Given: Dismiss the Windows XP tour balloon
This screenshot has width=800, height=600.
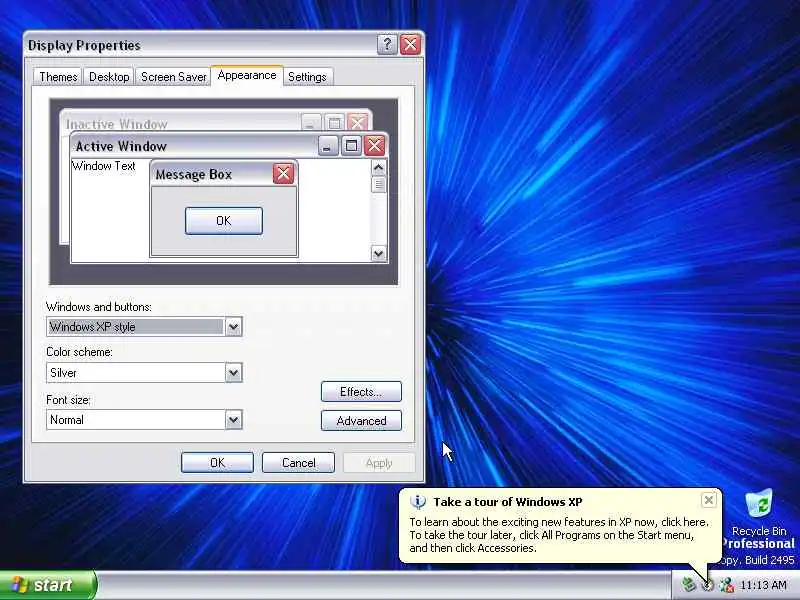Looking at the screenshot, I should pos(709,500).
